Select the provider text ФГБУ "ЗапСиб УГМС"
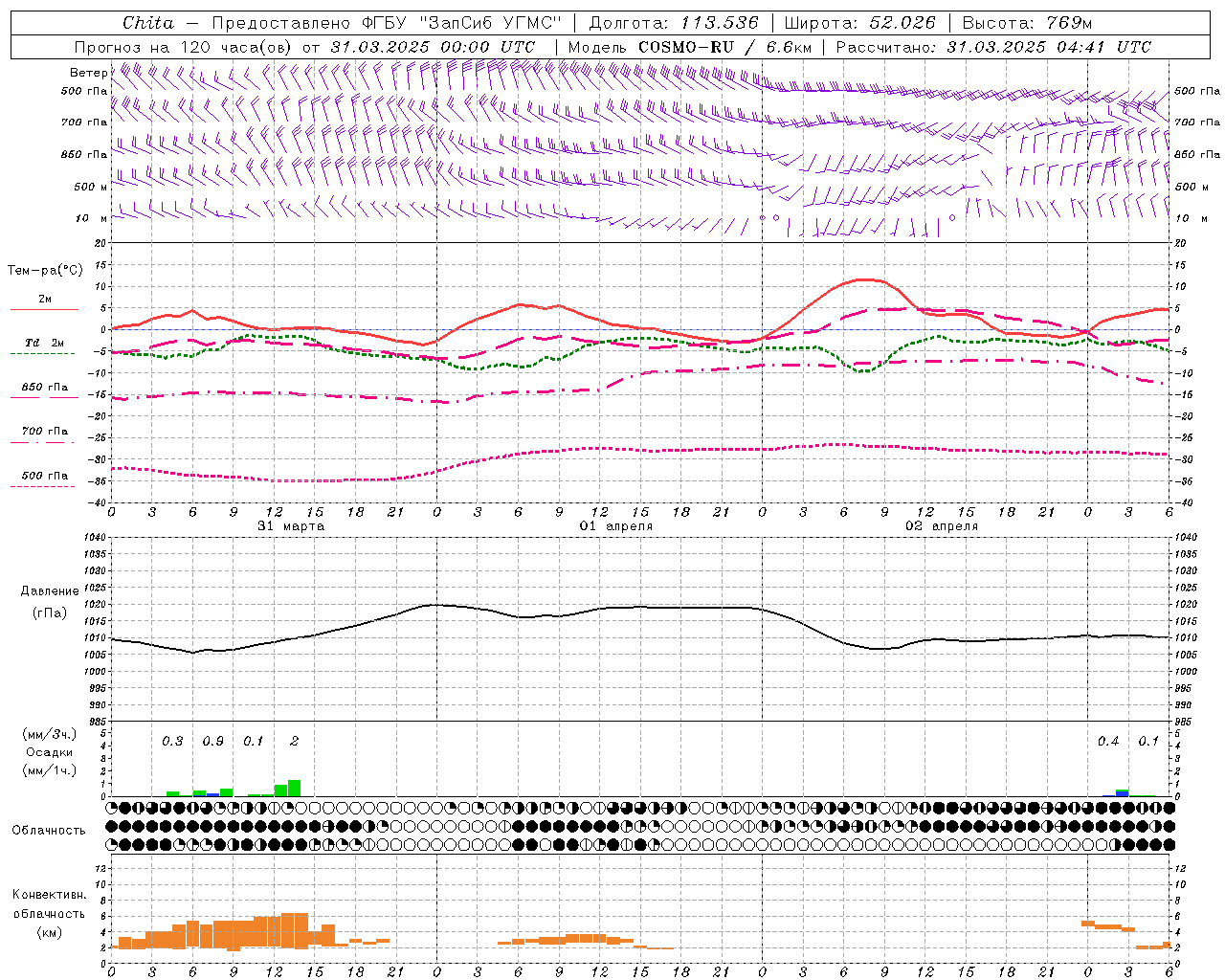 [x=461, y=23]
